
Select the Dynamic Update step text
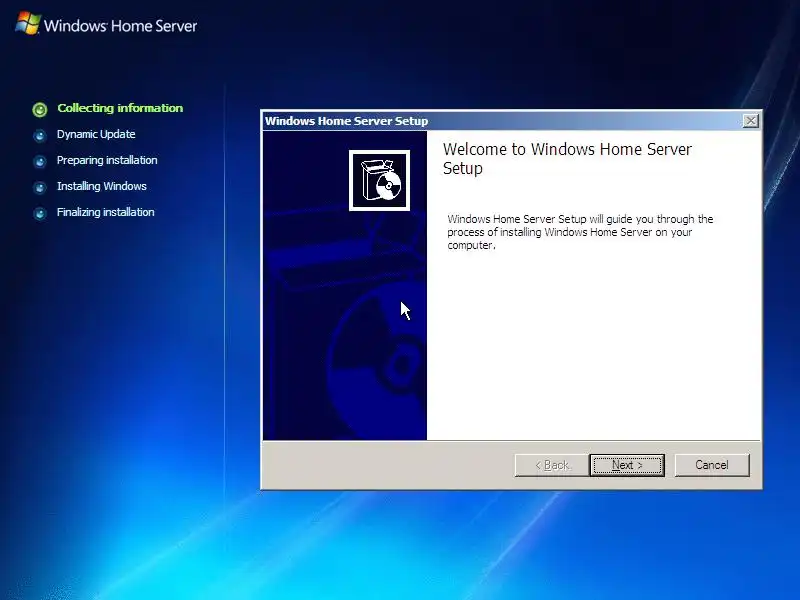[x=96, y=134]
